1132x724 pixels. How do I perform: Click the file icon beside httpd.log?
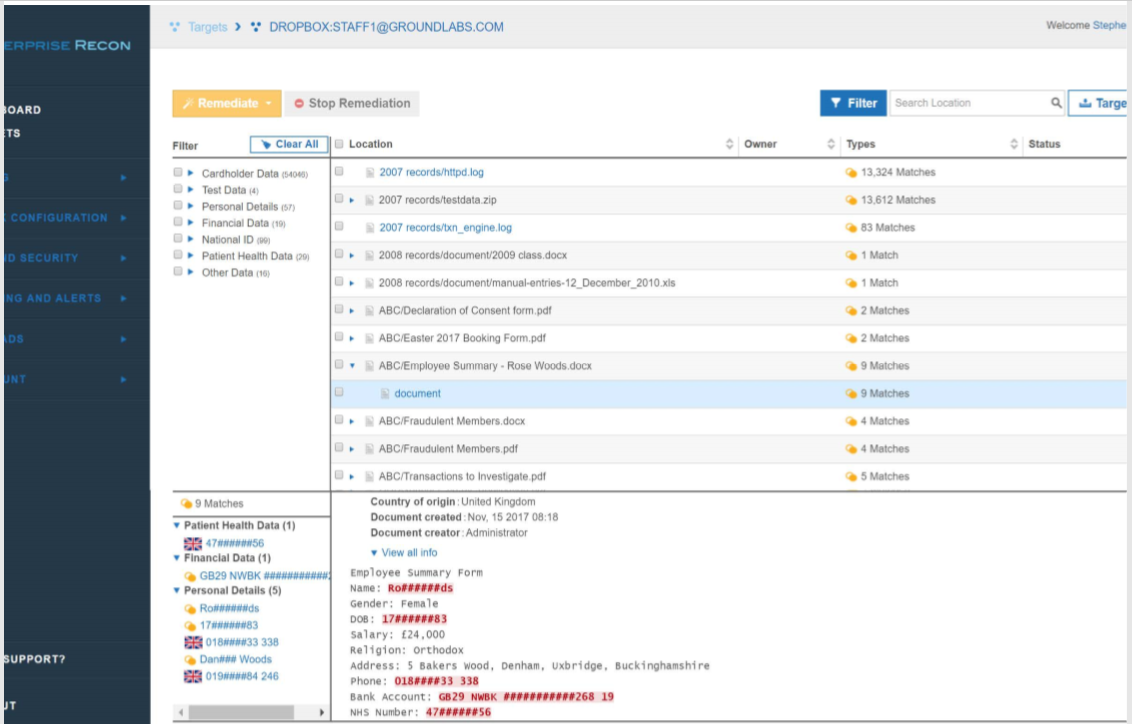pos(369,173)
